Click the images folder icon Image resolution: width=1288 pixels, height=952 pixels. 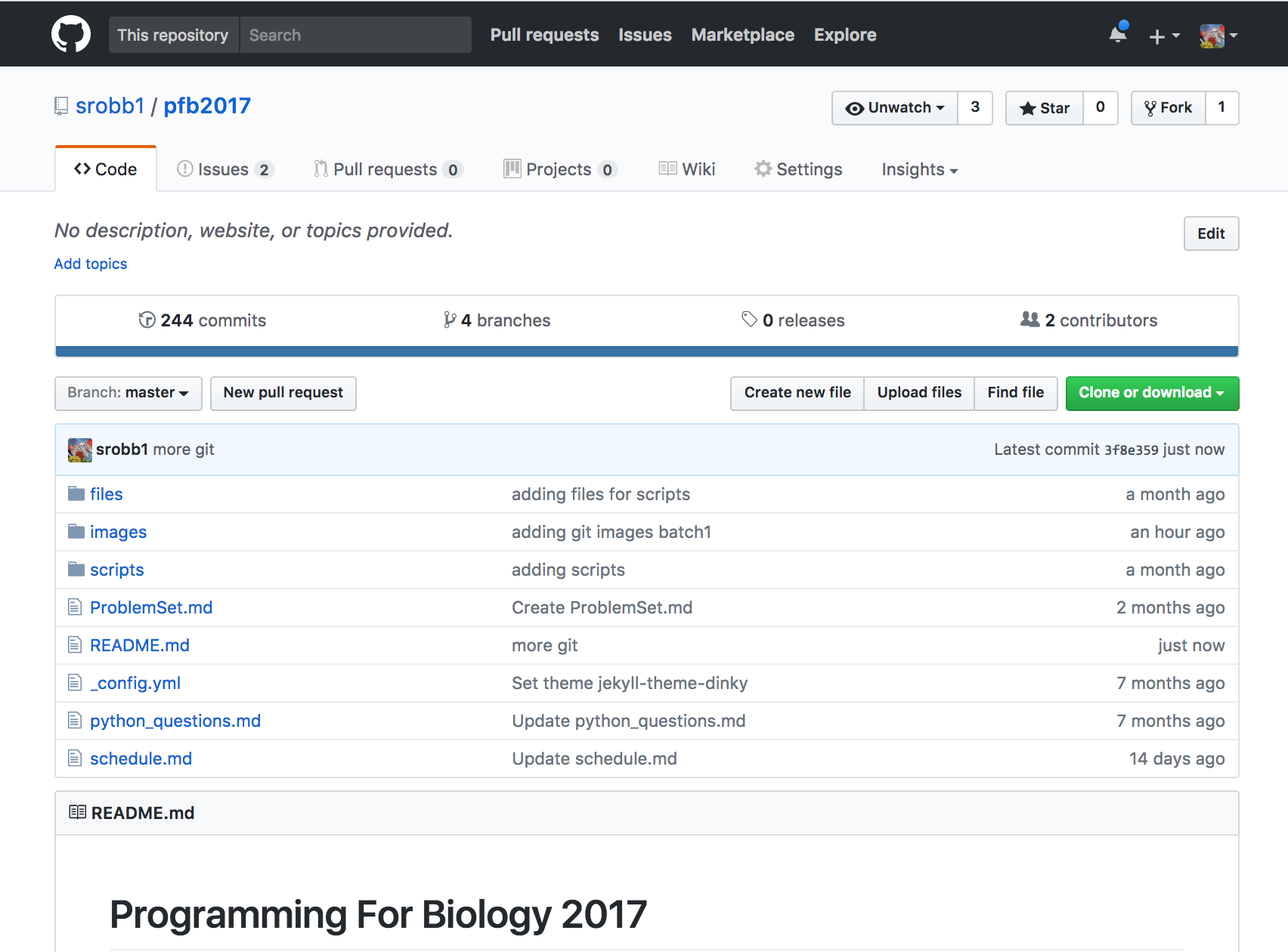tap(76, 532)
